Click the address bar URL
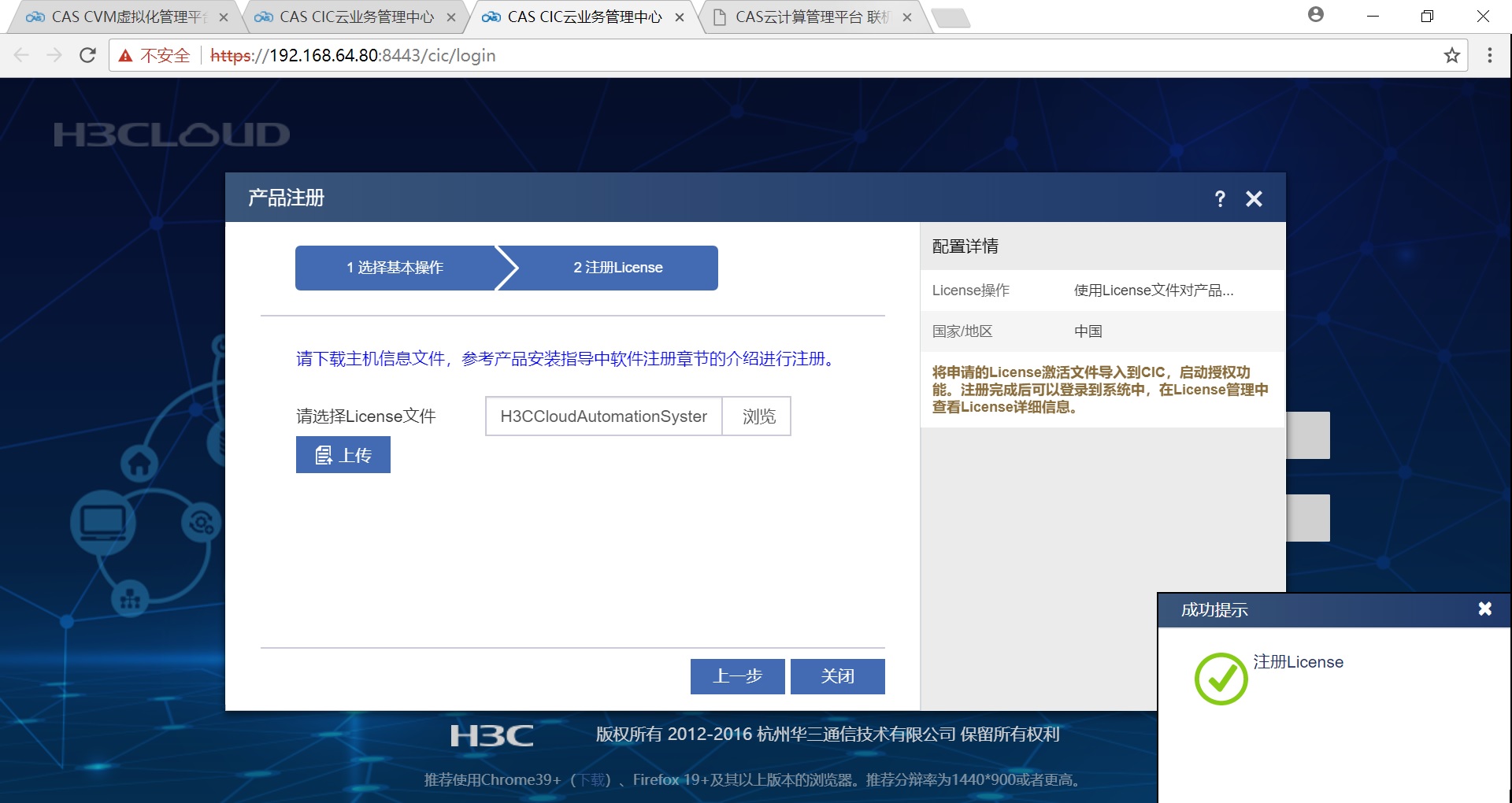Screen dimensions: 1512x803 [x=353, y=55]
